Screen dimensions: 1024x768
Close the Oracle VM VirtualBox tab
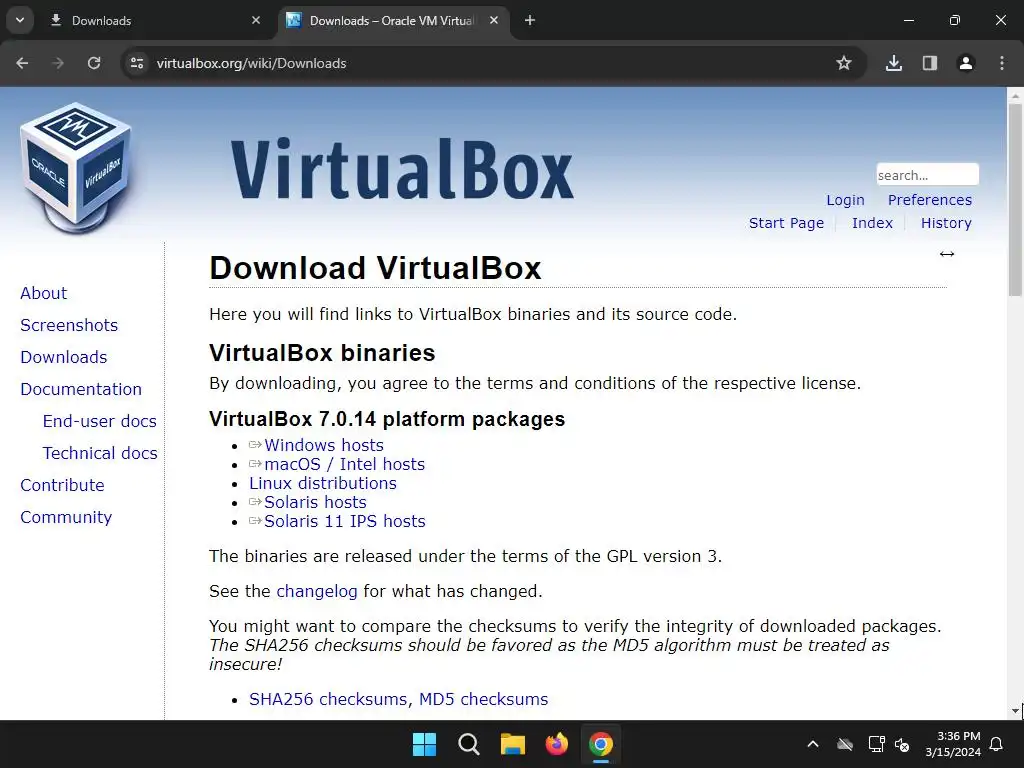pos(494,20)
